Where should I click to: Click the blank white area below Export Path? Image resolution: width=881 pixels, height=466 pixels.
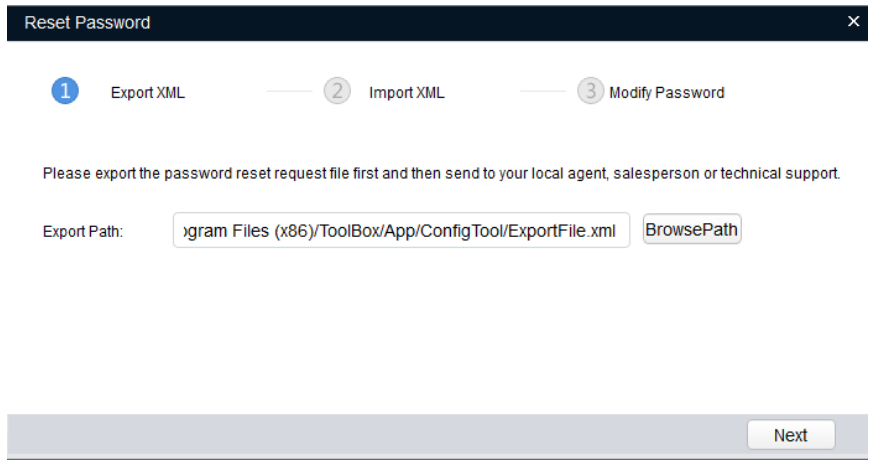[440, 330]
